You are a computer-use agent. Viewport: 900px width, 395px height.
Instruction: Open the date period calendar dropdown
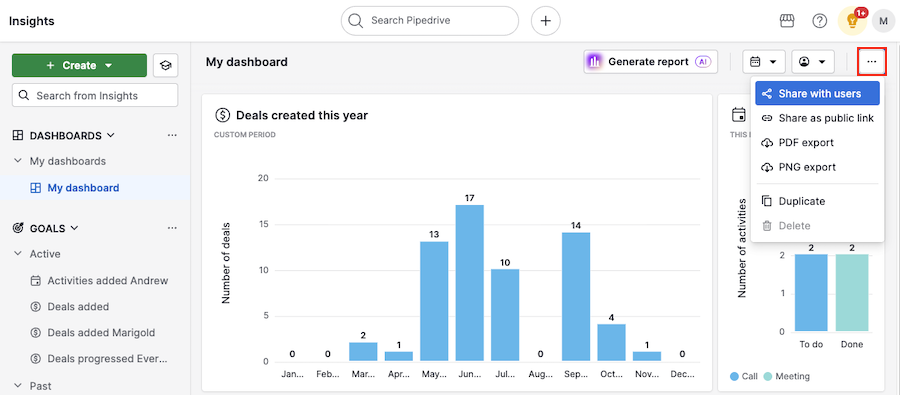pos(763,61)
